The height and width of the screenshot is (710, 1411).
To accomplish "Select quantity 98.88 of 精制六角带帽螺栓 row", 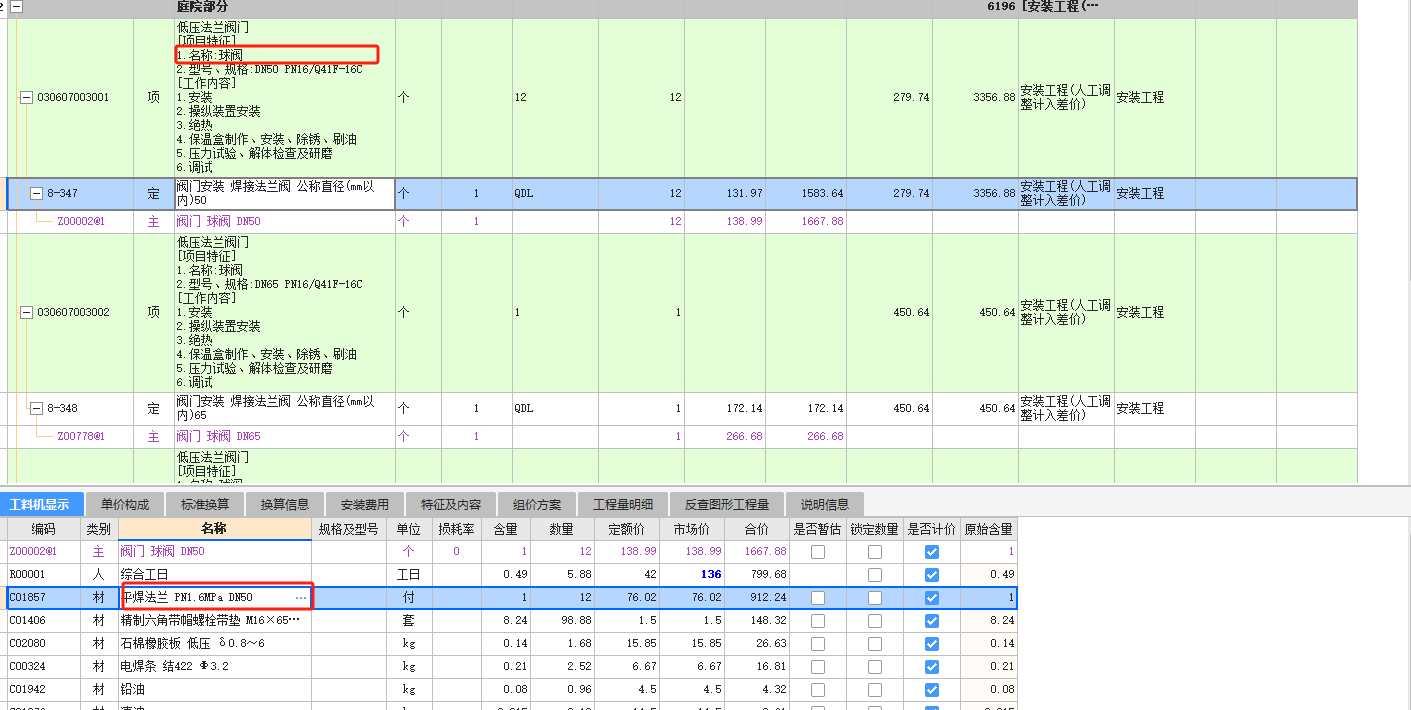I will (564, 621).
